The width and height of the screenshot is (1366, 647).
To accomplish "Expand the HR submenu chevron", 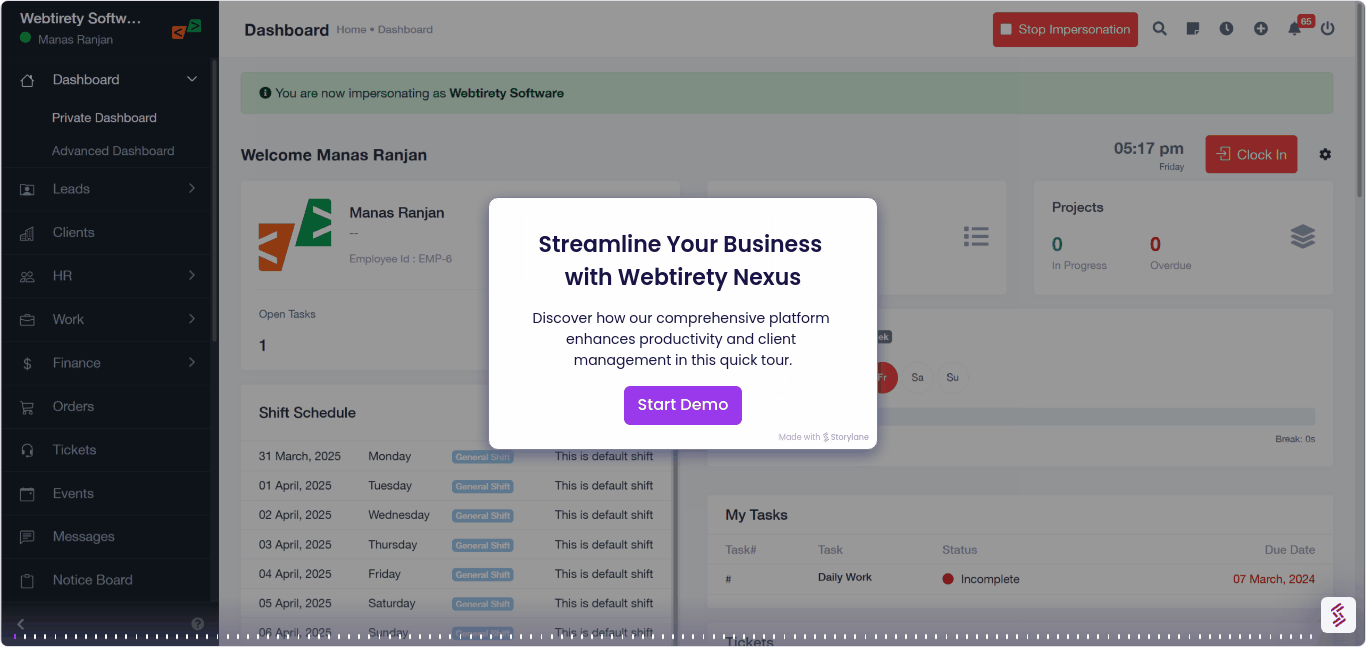I will pos(192,275).
